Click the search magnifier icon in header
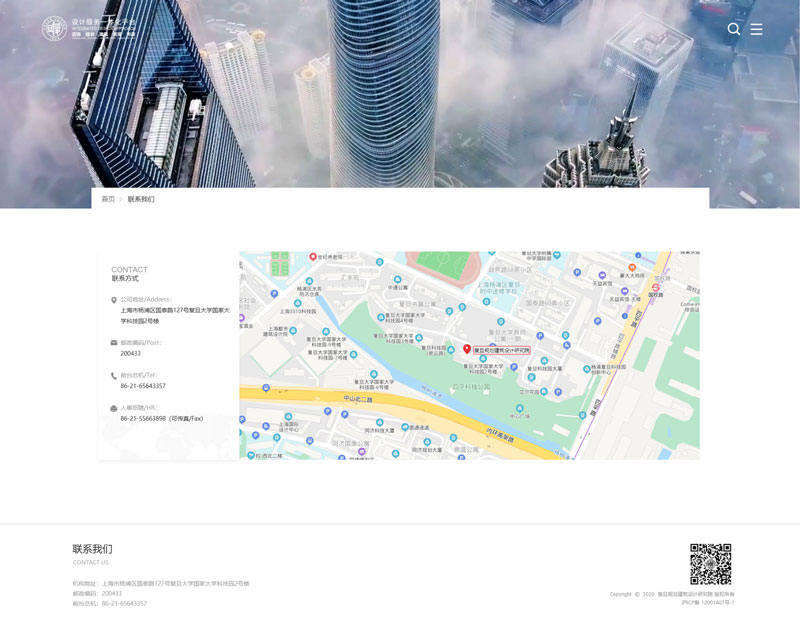The height and width of the screenshot is (635, 800). tap(734, 29)
